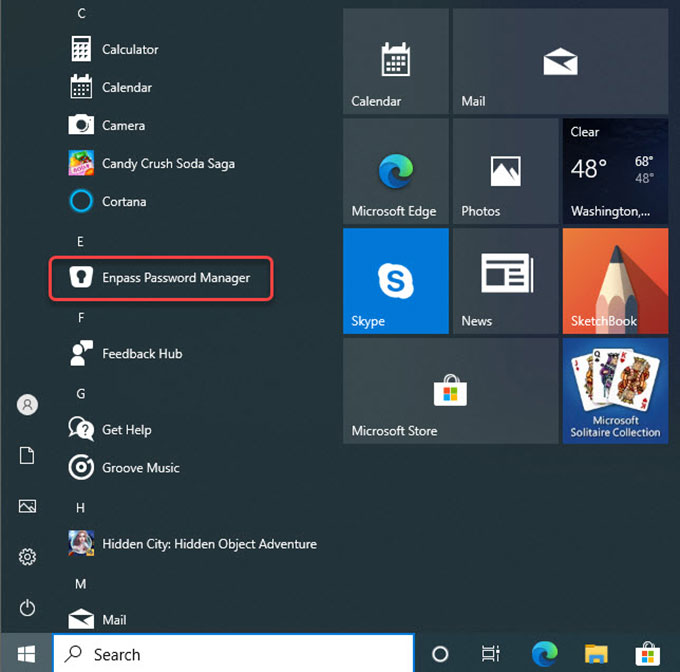The height and width of the screenshot is (672, 680).
Task: Click the taskbar Search box
Action: [234, 654]
